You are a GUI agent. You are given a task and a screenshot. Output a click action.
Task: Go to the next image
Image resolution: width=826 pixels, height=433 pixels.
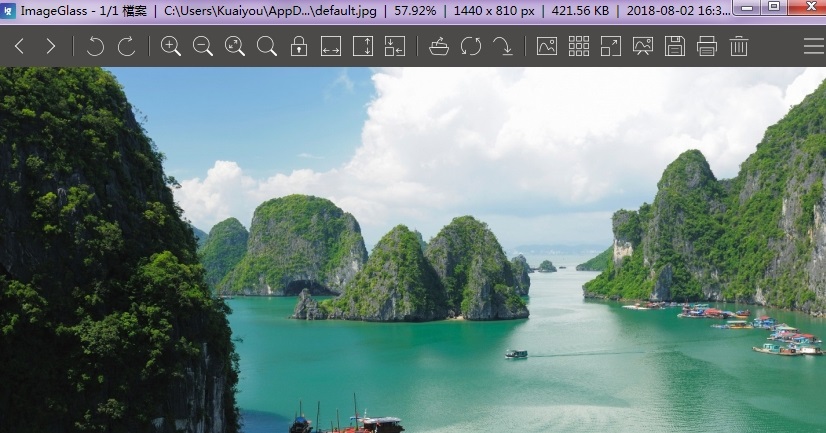[51, 46]
